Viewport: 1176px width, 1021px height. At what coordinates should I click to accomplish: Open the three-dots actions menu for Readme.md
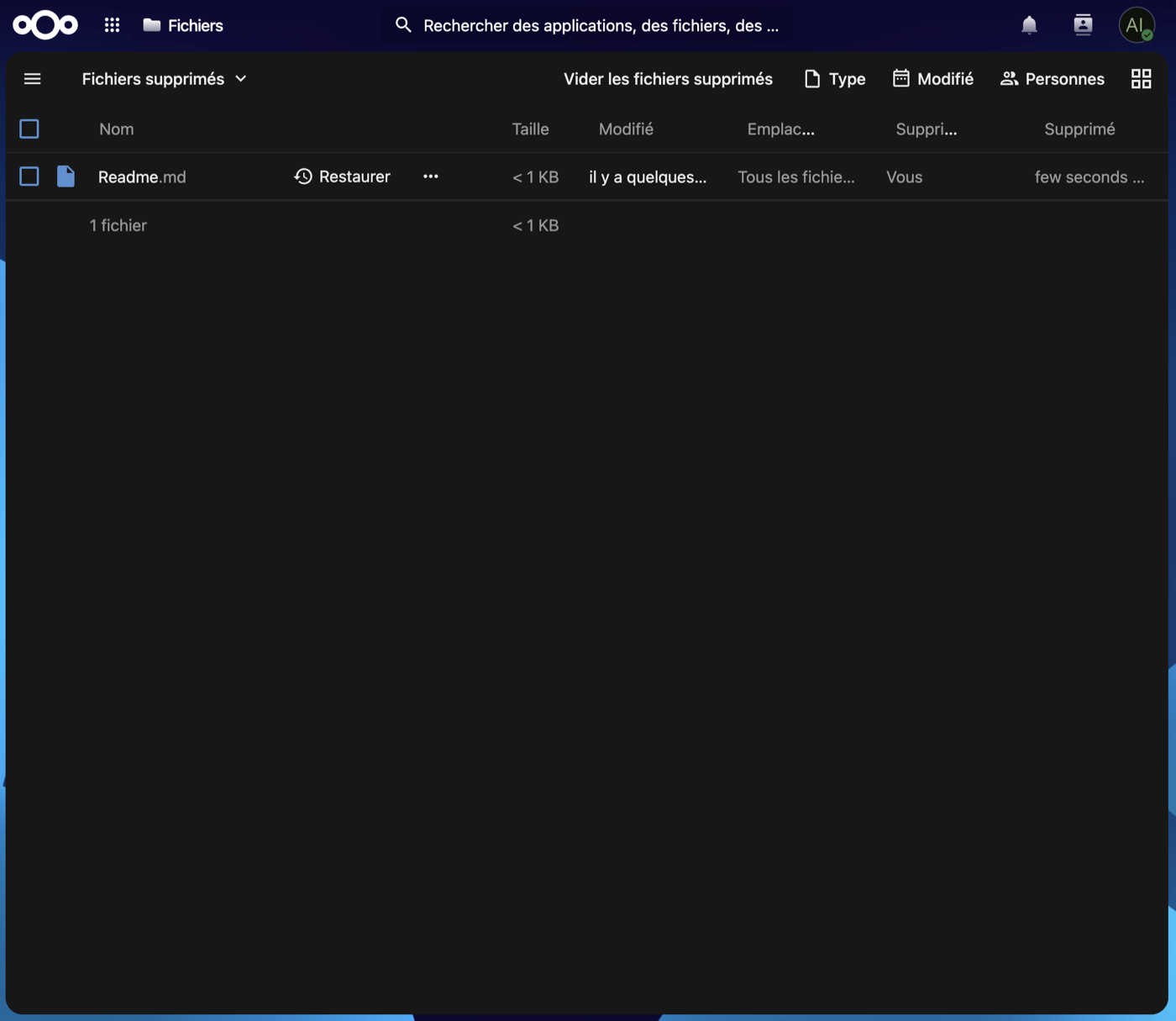click(x=431, y=176)
